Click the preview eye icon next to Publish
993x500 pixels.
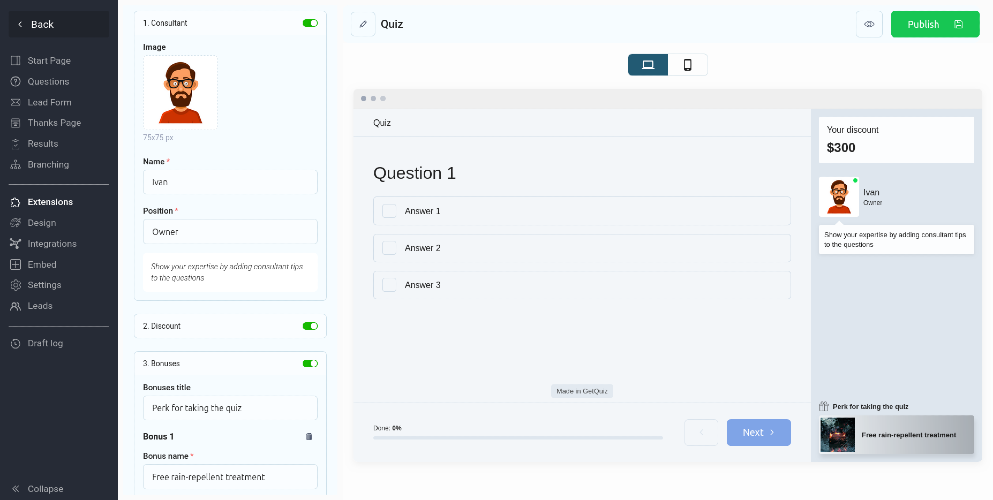(x=869, y=24)
